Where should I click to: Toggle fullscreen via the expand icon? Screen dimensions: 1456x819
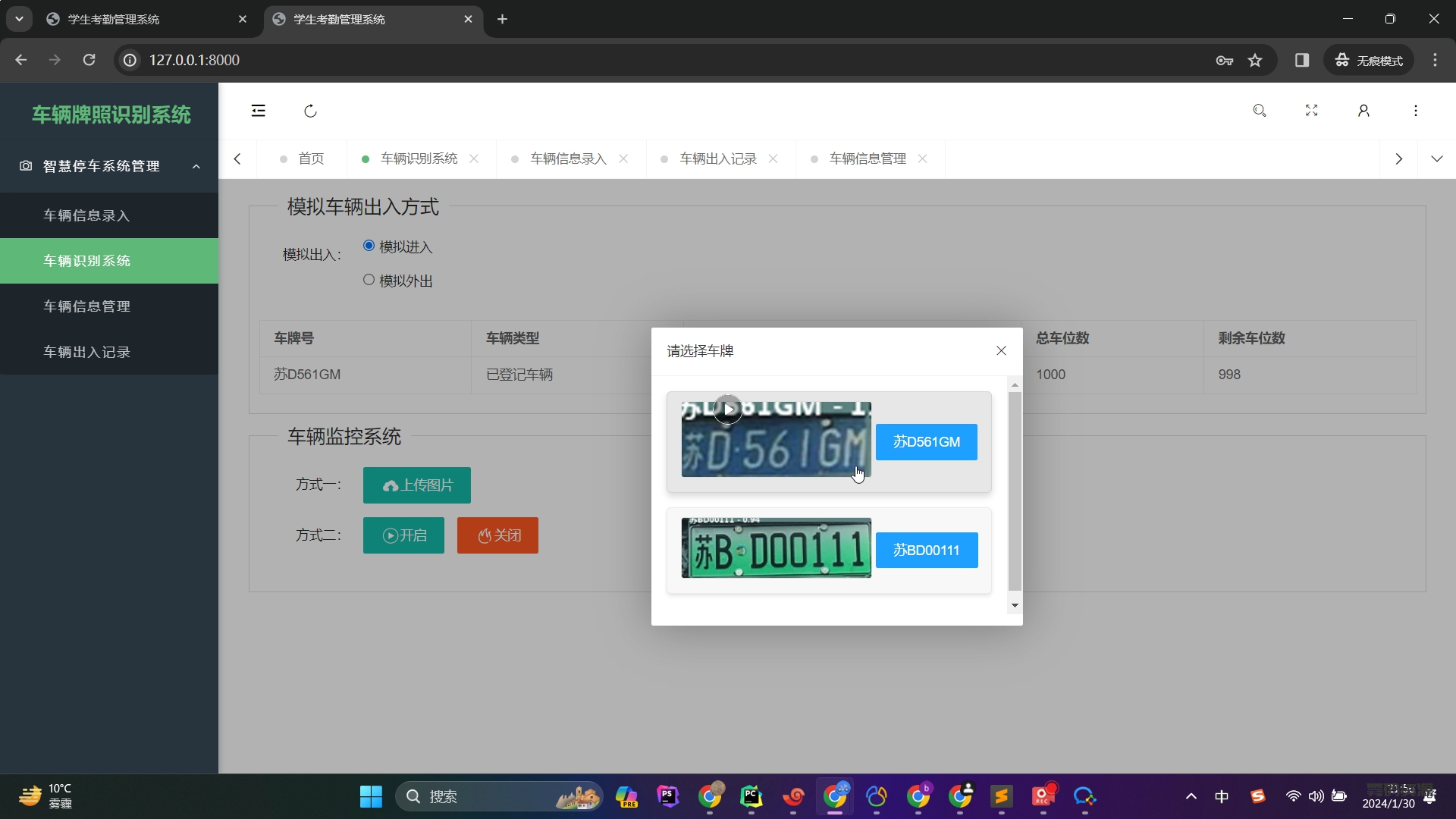coord(1311,111)
